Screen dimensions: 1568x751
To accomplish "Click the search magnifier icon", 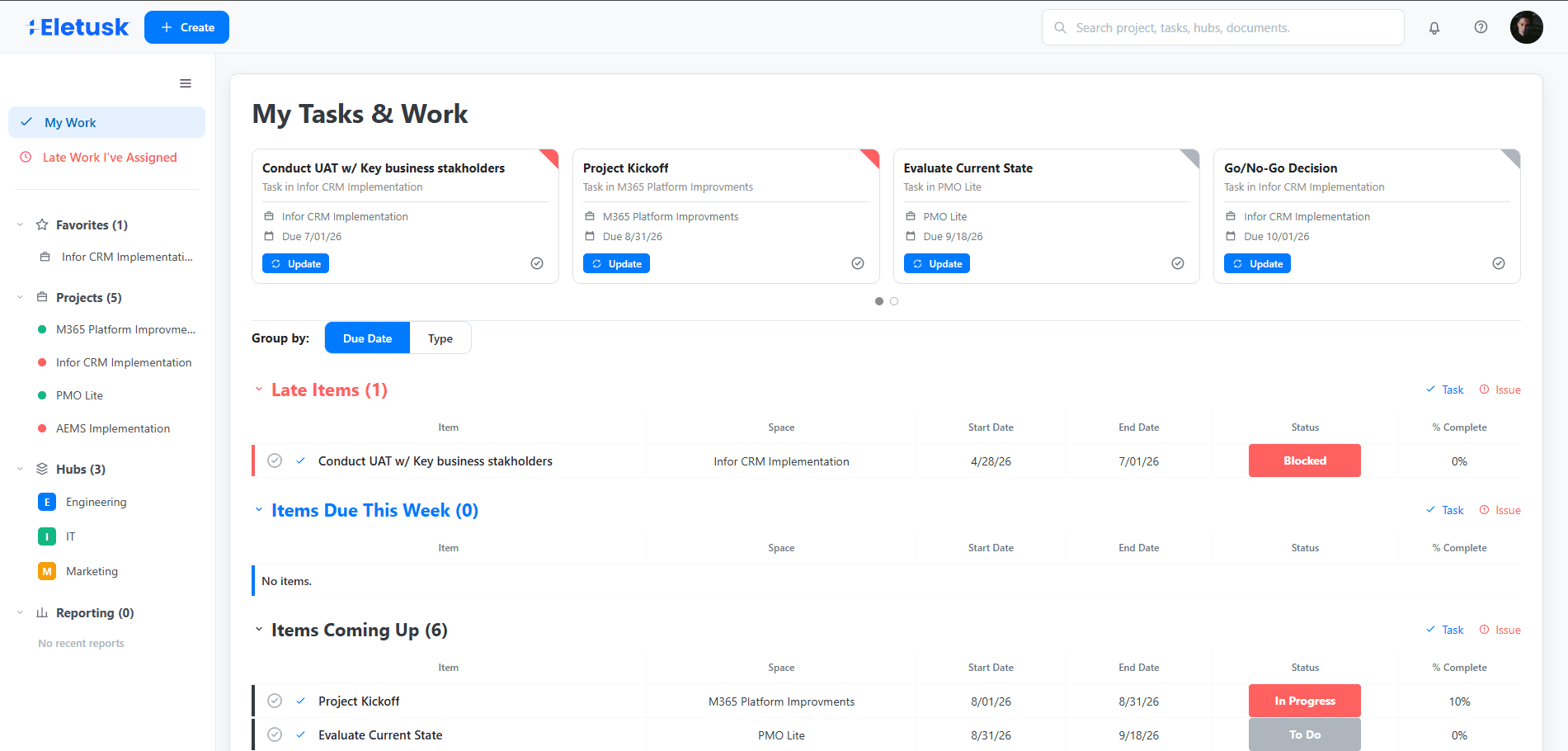I will (1060, 27).
